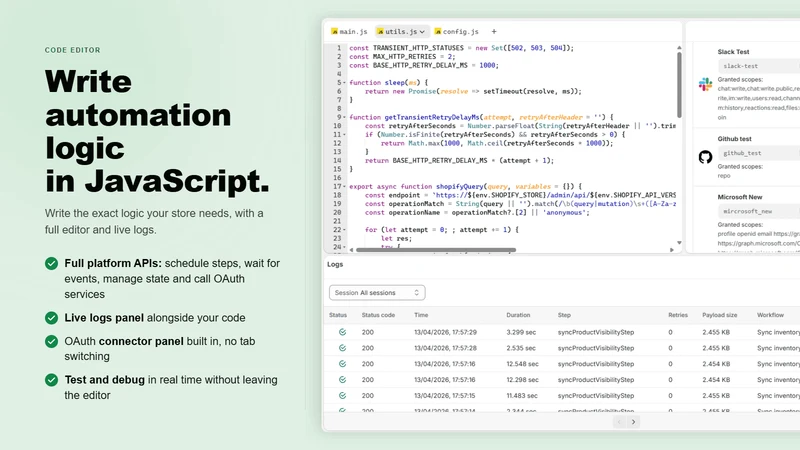800x450 pixels.
Task: Click success status icon for 17:57:29 row
Action: (342, 332)
